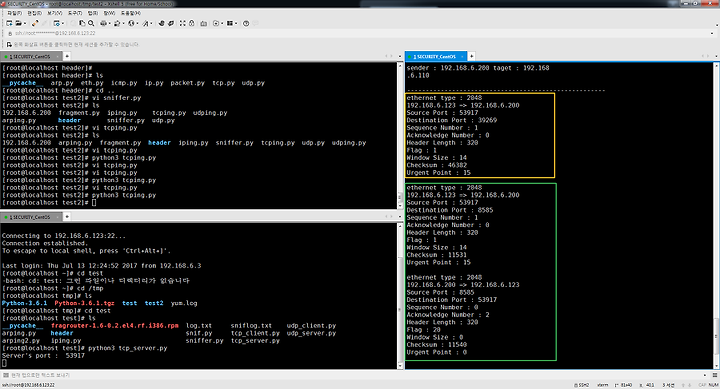Close SECURITY_CentOS tab in top-left pane
720x389 pixels.
[57, 56]
